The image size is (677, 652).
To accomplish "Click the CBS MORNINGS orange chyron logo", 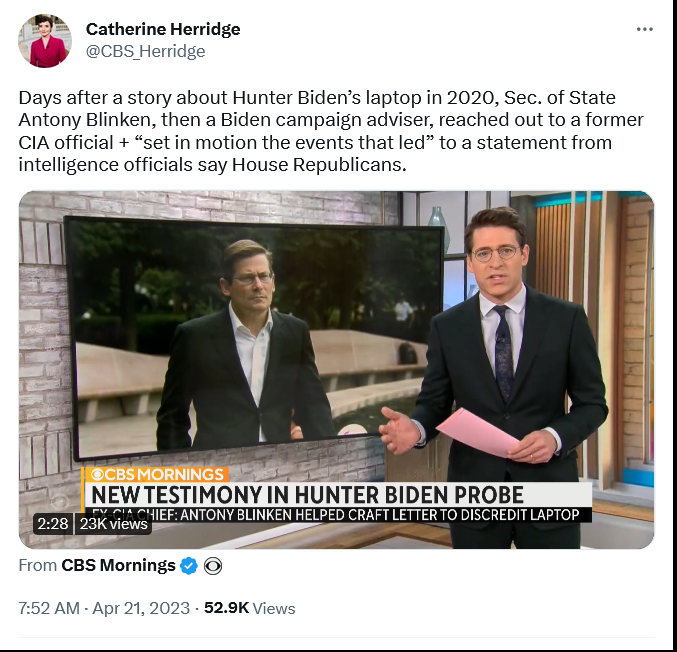I will [157, 475].
